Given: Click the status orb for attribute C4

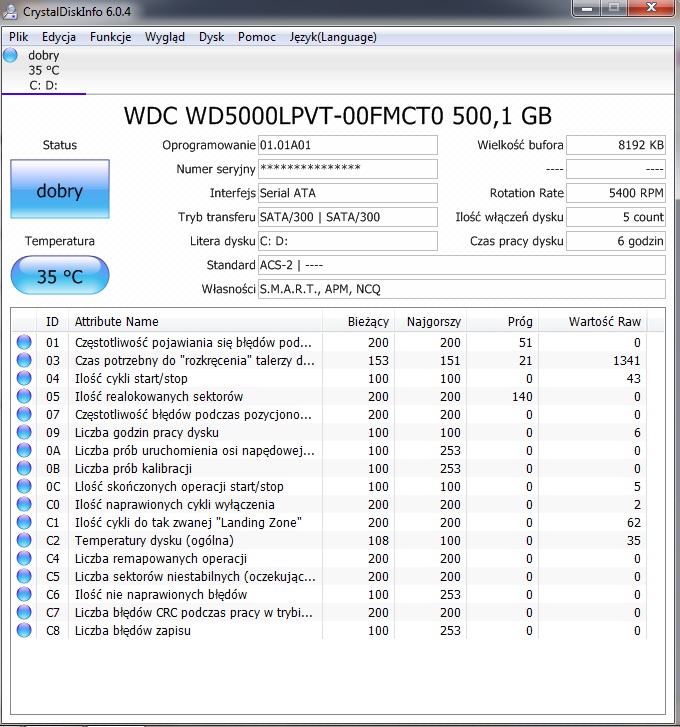Looking at the screenshot, I should tap(24, 558).
